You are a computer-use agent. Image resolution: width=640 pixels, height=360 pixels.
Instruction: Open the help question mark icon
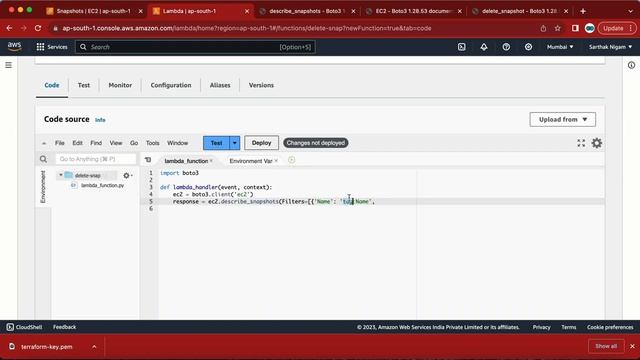[506, 47]
